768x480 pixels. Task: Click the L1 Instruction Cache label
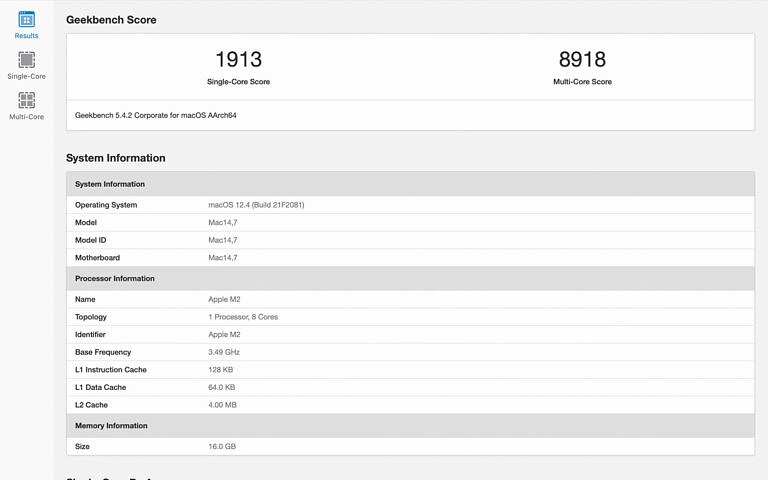pyautogui.click(x=111, y=370)
